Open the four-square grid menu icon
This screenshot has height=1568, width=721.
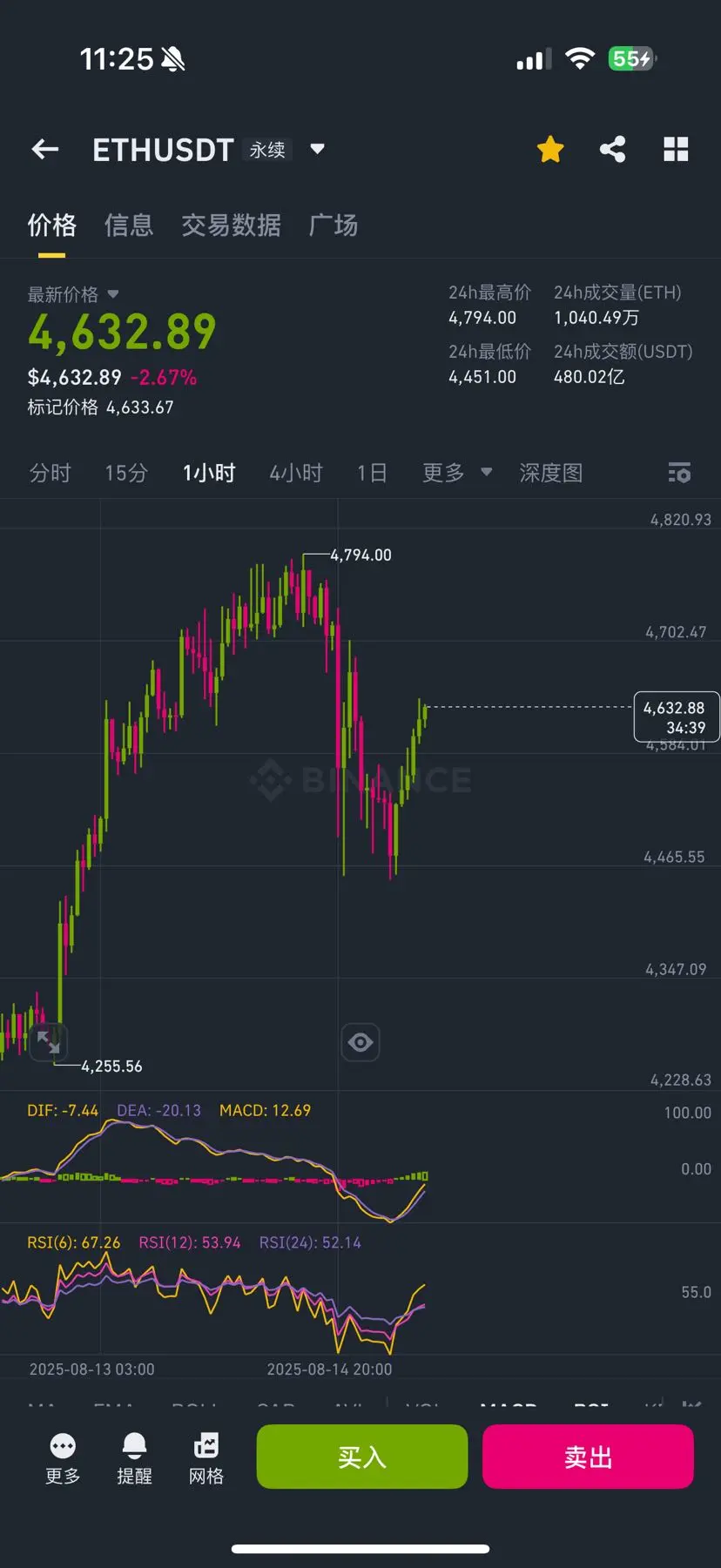[676, 150]
